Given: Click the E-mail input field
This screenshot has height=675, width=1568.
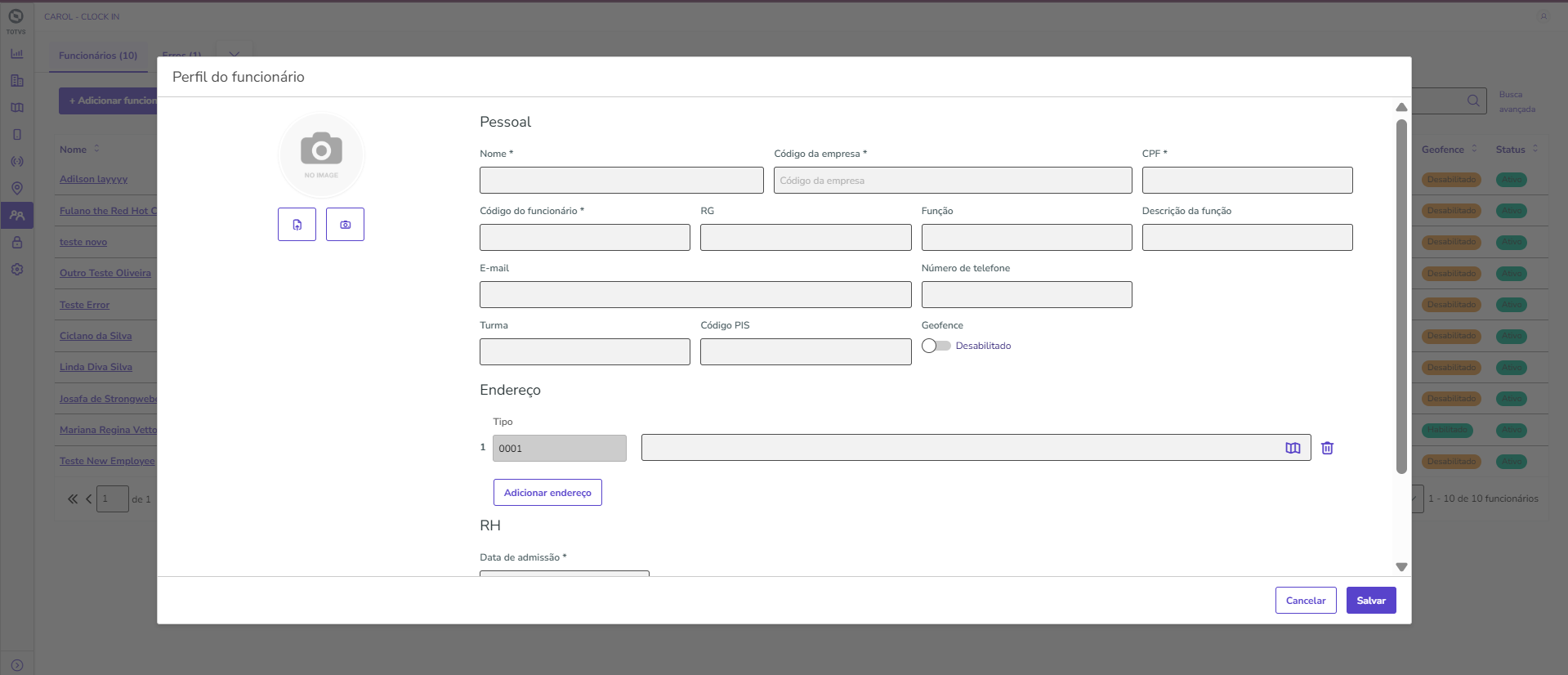Looking at the screenshot, I should 695,295.
